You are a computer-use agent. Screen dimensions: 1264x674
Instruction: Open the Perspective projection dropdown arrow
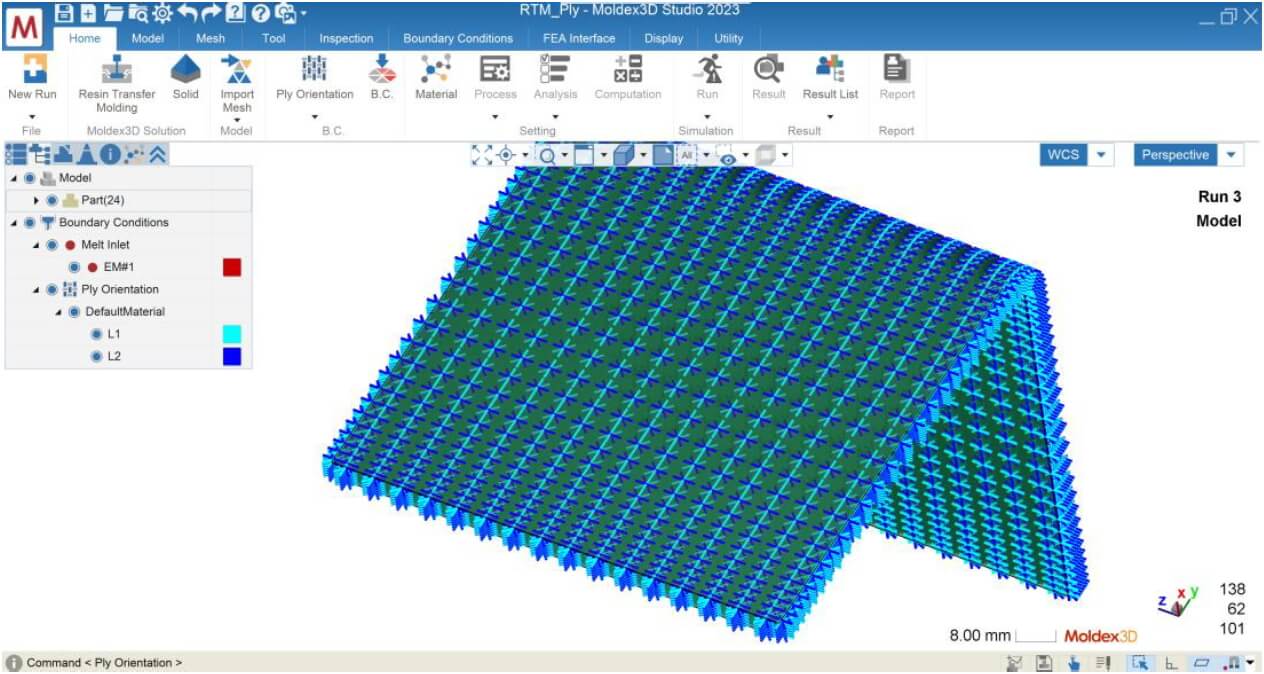point(1231,155)
